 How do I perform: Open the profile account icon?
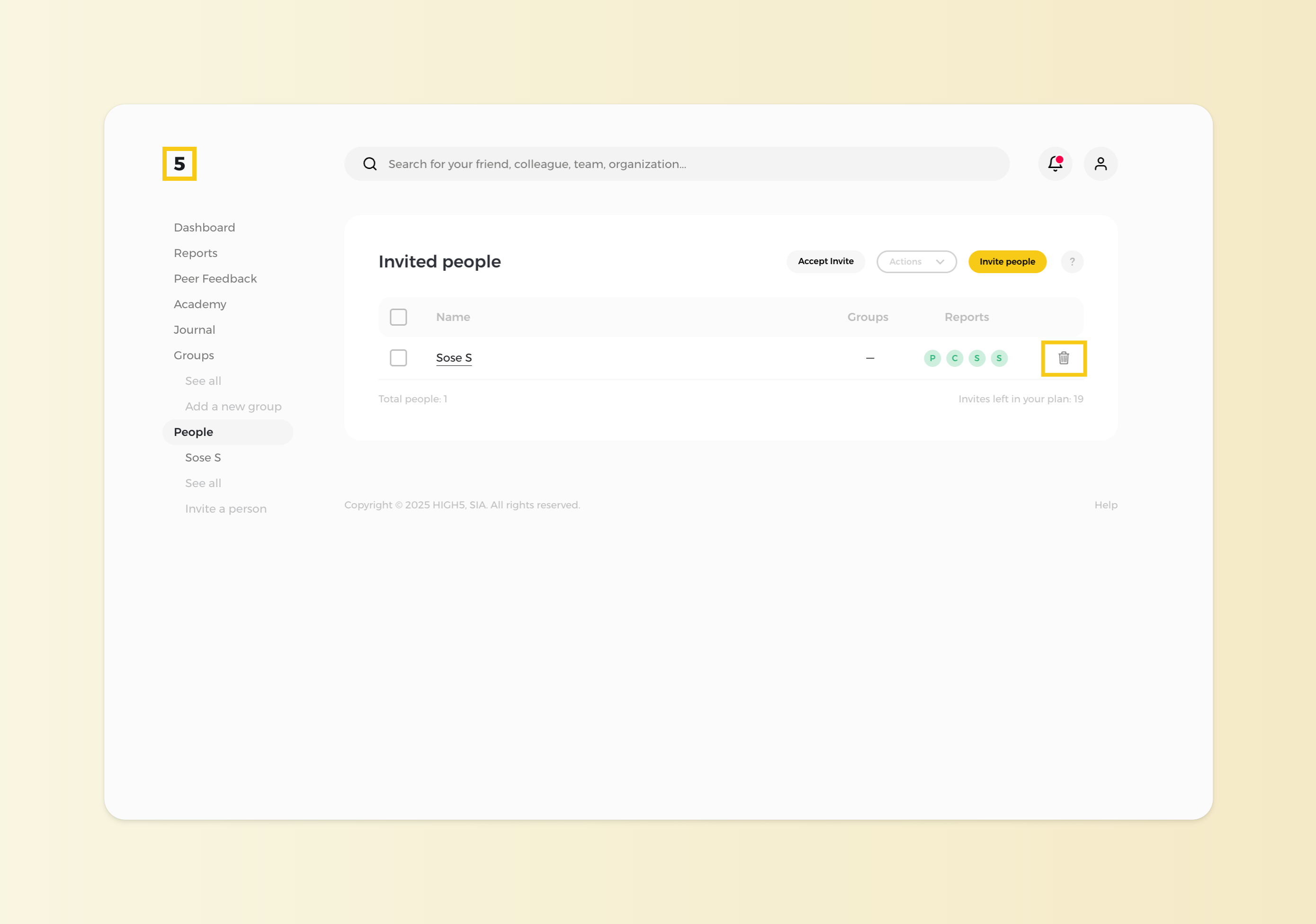pos(1100,164)
